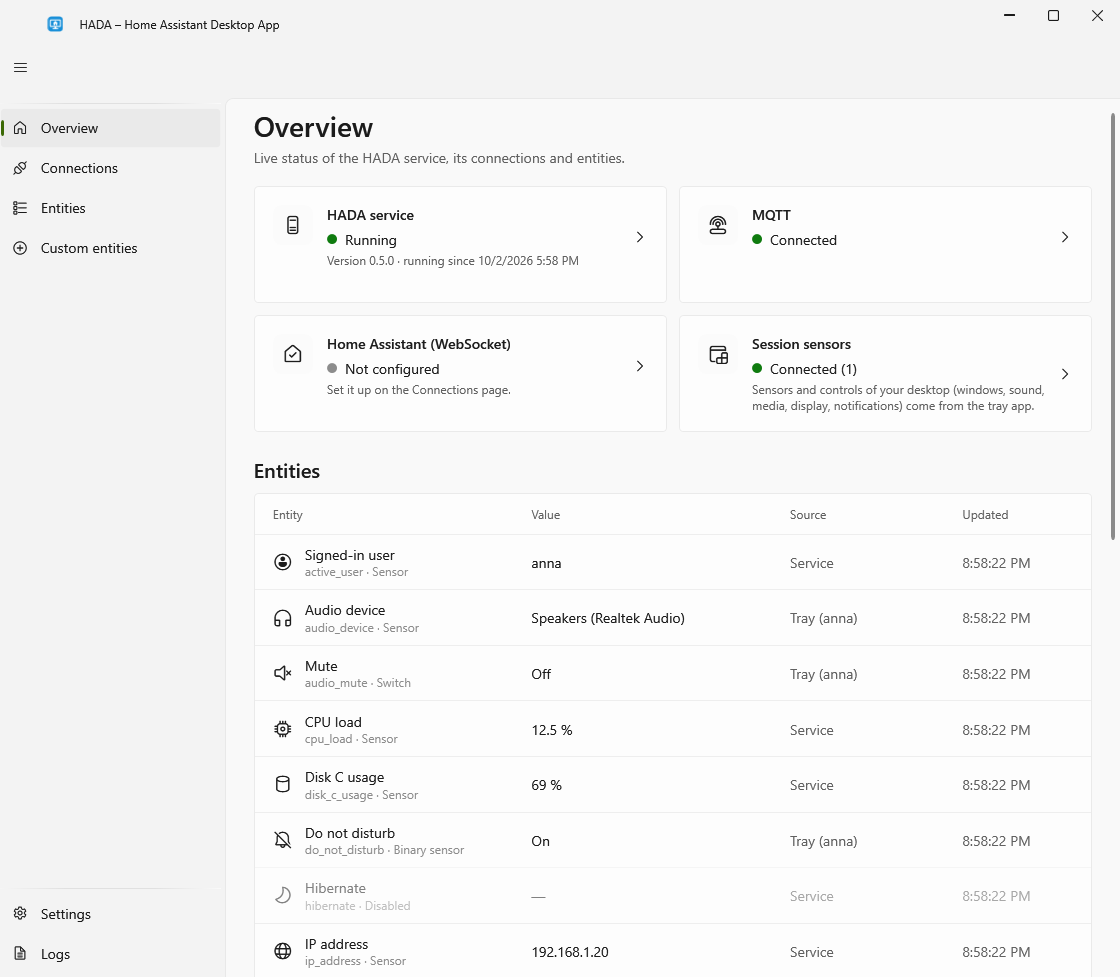
Task: Click the HADA service card icon
Action: tap(293, 225)
